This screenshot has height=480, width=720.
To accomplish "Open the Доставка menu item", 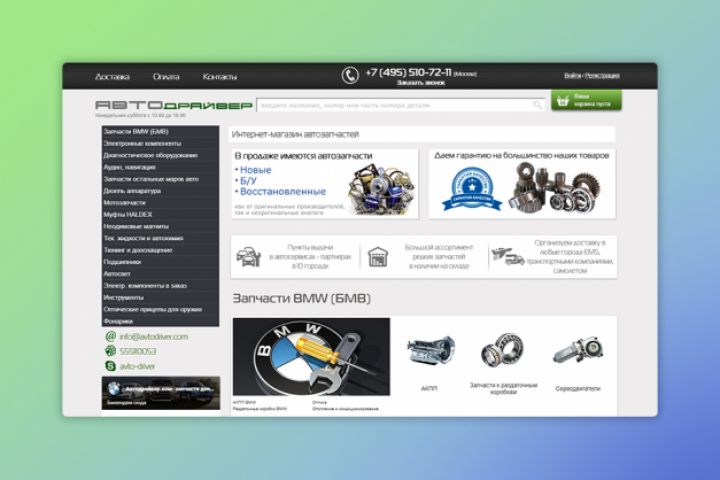I will (x=112, y=77).
